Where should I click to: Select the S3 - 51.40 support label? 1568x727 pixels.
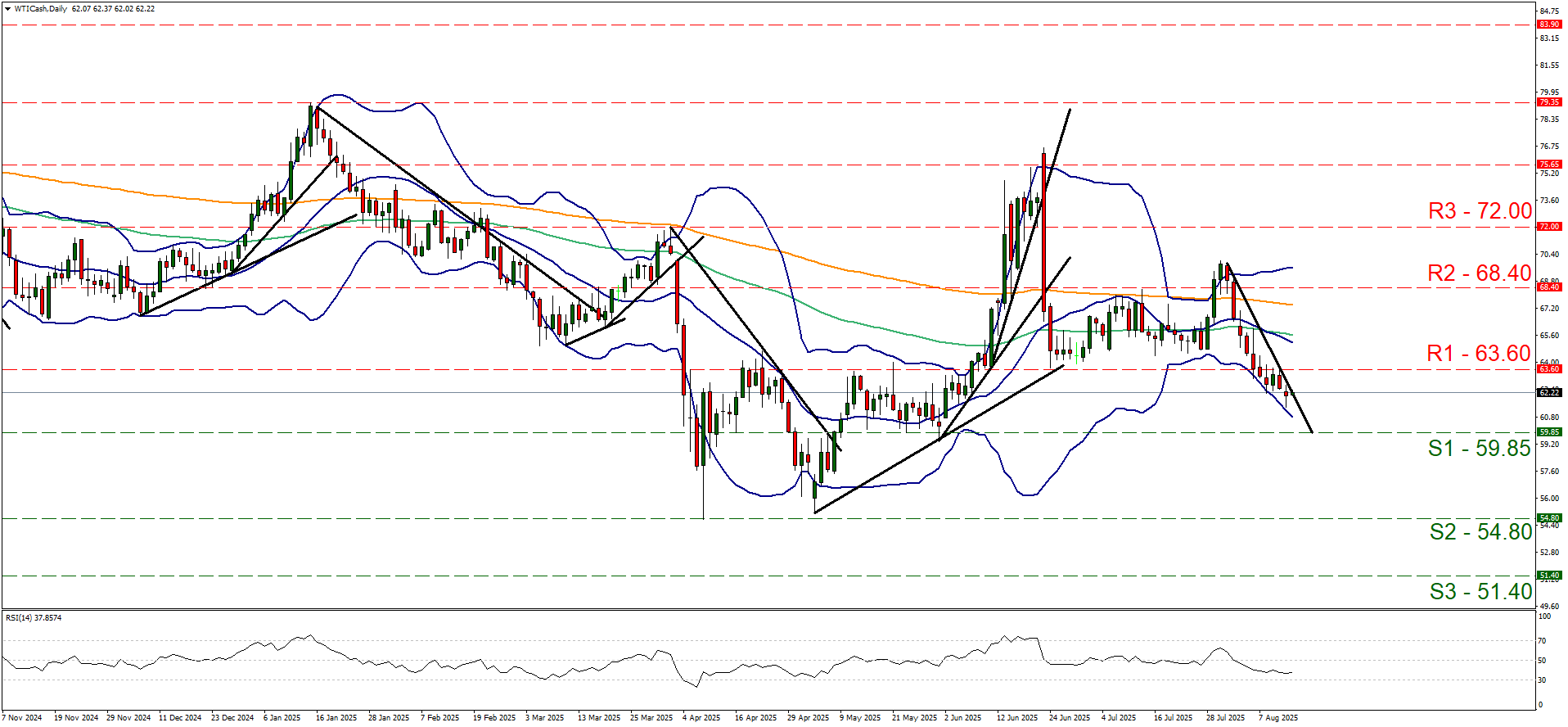[1480, 592]
